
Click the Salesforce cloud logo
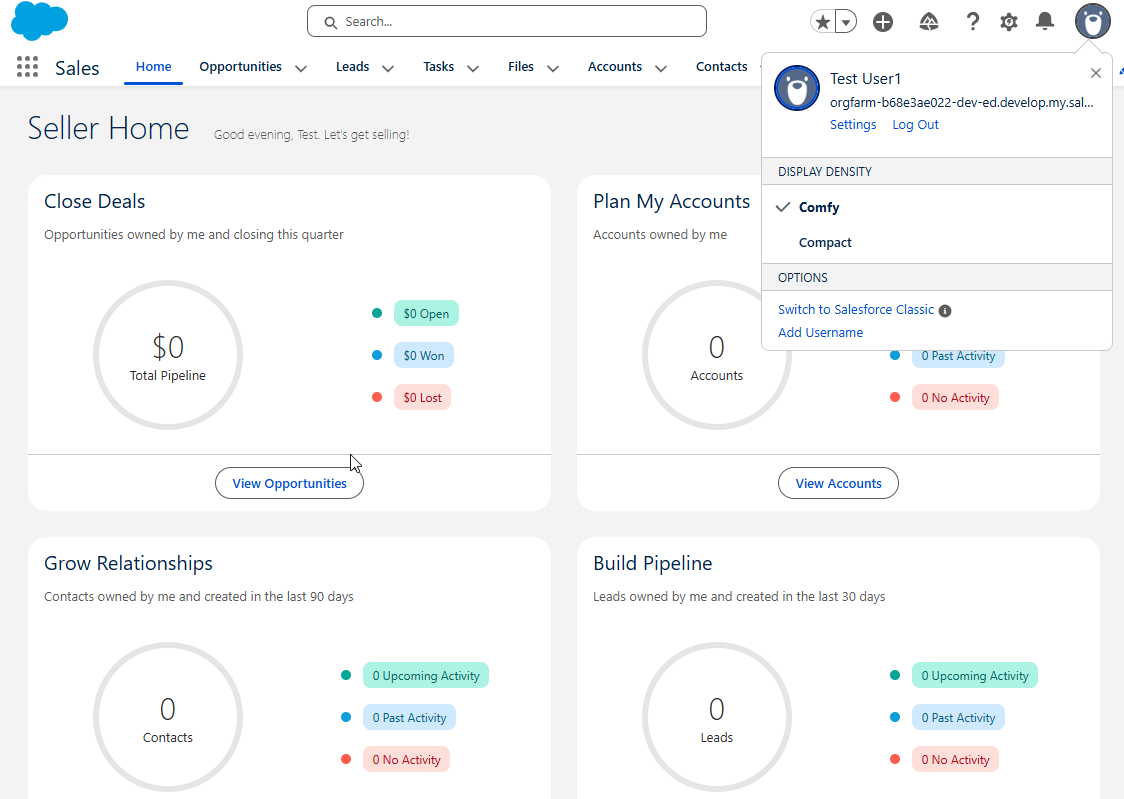point(39,21)
